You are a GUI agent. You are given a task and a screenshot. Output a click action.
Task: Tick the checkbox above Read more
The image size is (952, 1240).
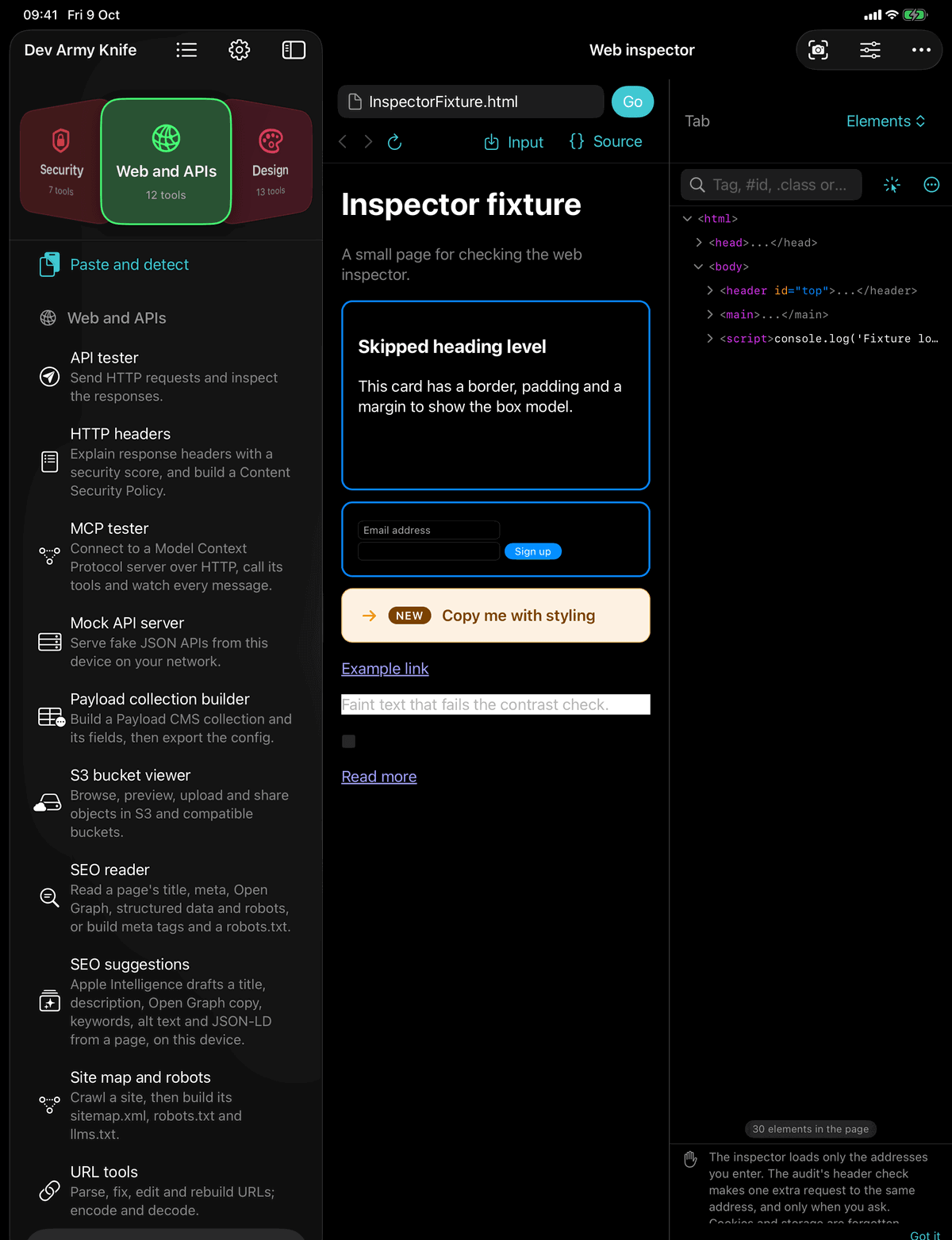point(348,741)
